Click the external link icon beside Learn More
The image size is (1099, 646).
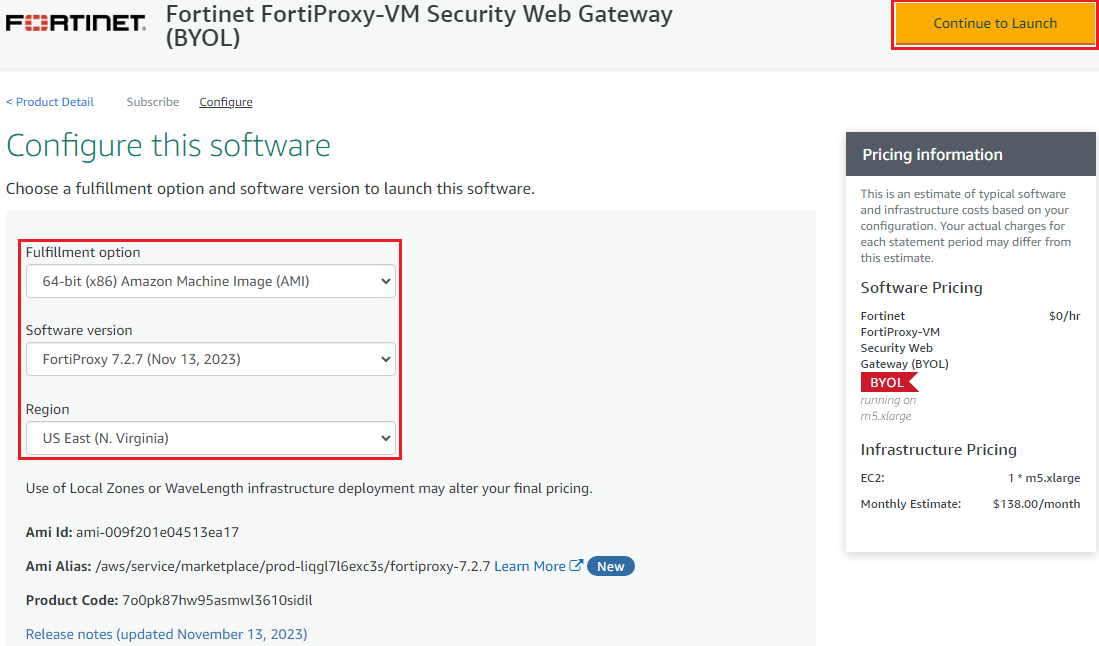click(576, 566)
